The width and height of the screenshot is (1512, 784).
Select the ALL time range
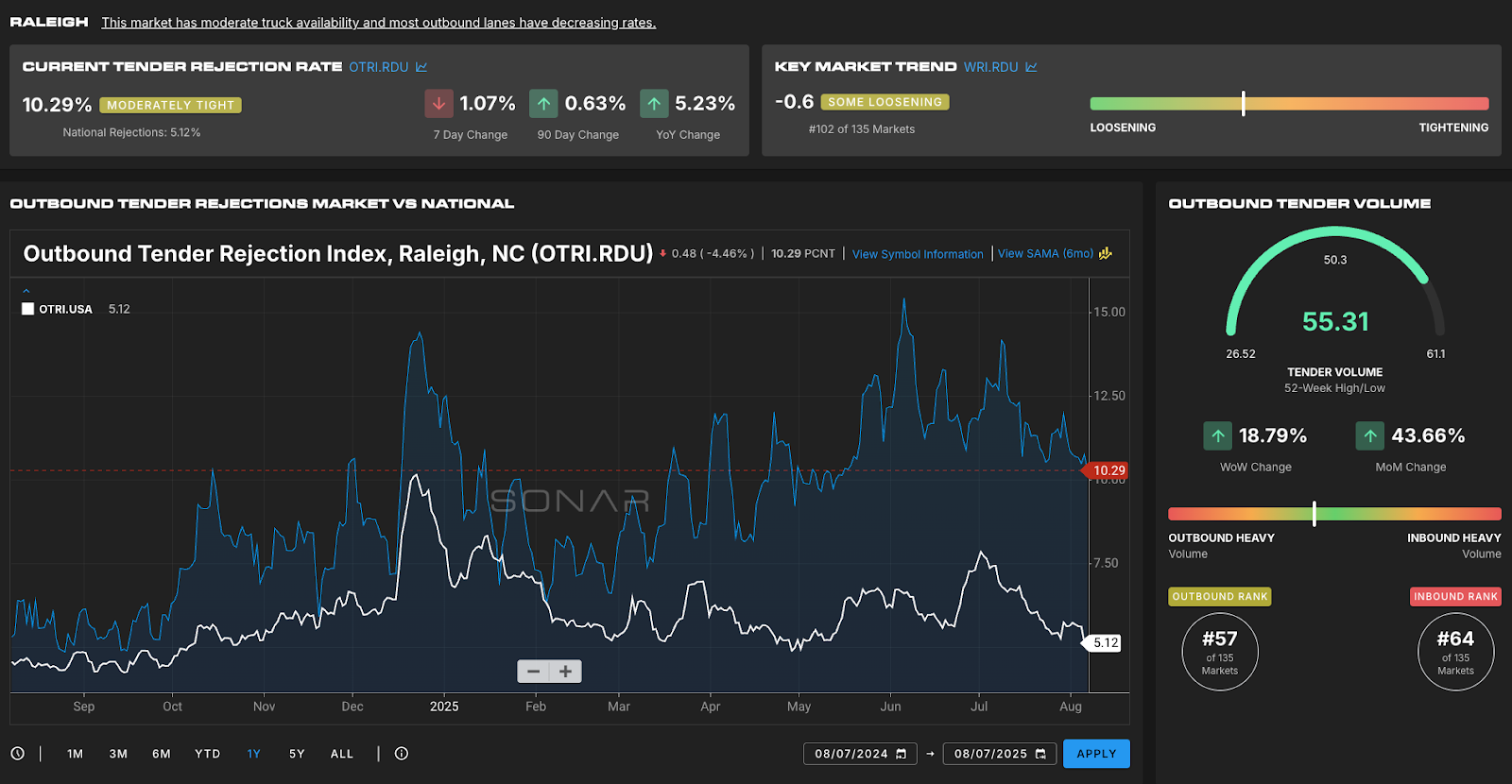[x=342, y=754]
